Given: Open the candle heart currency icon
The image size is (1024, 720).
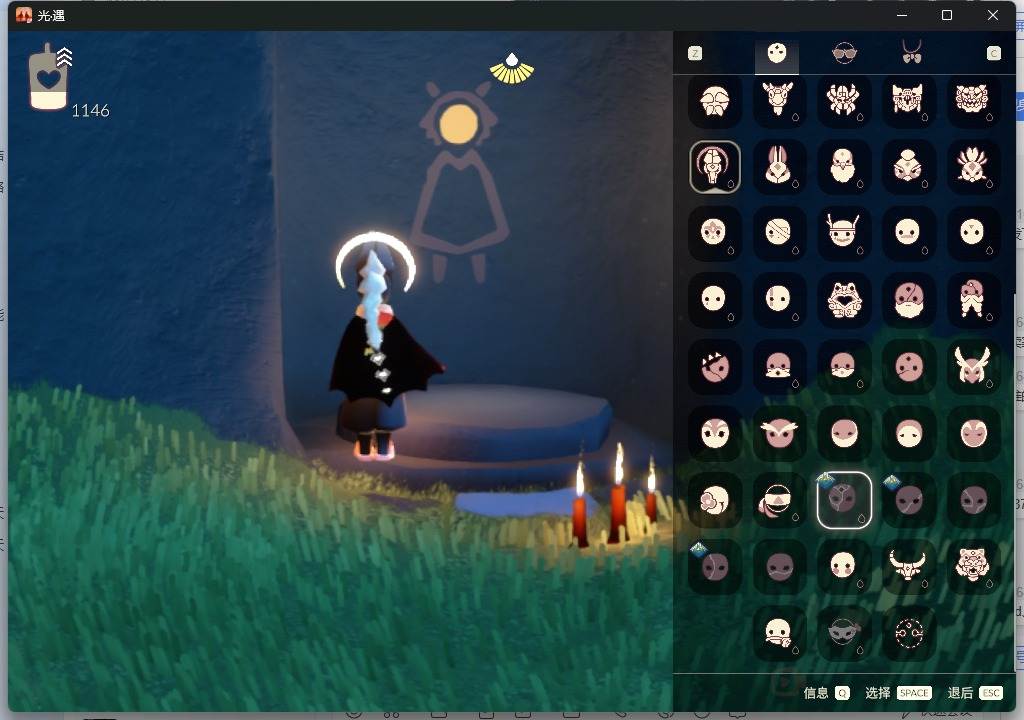Looking at the screenshot, I should click(x=49, y=77).
